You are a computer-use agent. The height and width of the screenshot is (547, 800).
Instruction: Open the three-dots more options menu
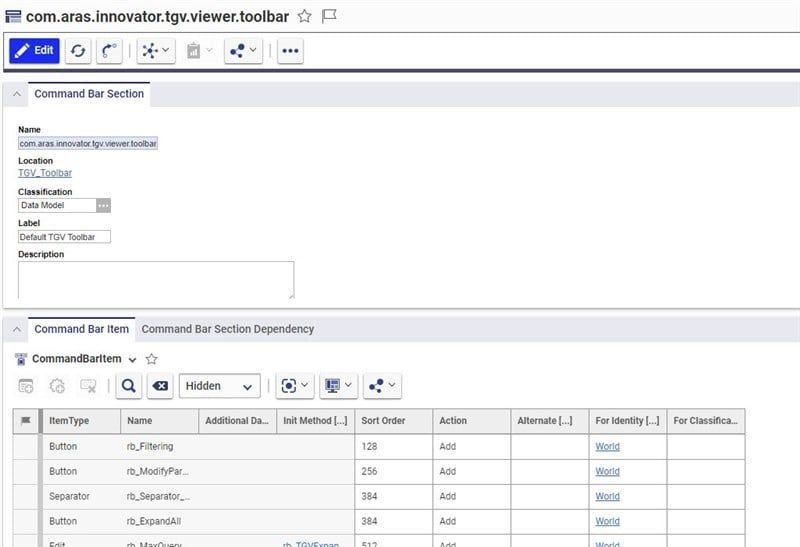coord(290,50)
